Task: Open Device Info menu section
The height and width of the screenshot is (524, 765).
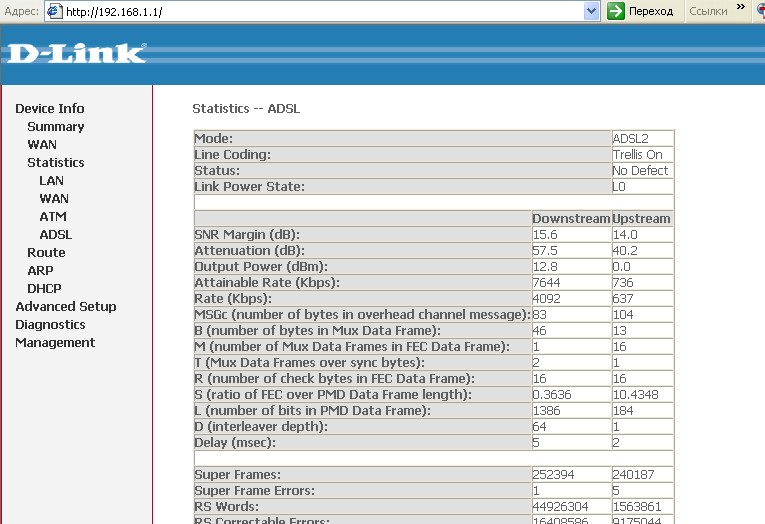Action: (x=50, y=108)
